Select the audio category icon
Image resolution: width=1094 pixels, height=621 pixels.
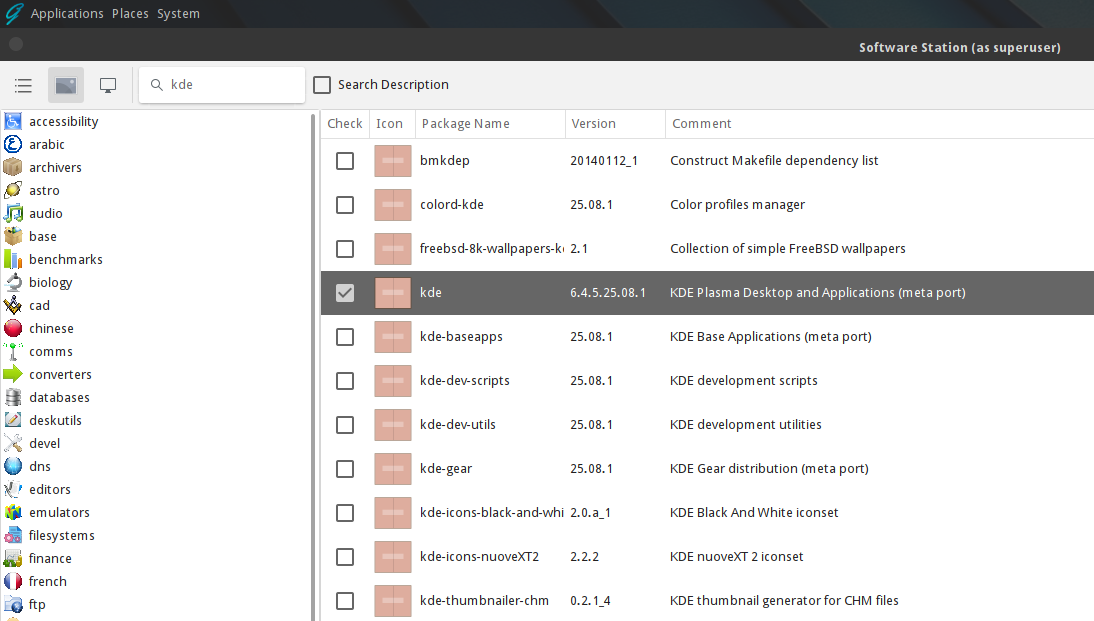click(12, 213)
